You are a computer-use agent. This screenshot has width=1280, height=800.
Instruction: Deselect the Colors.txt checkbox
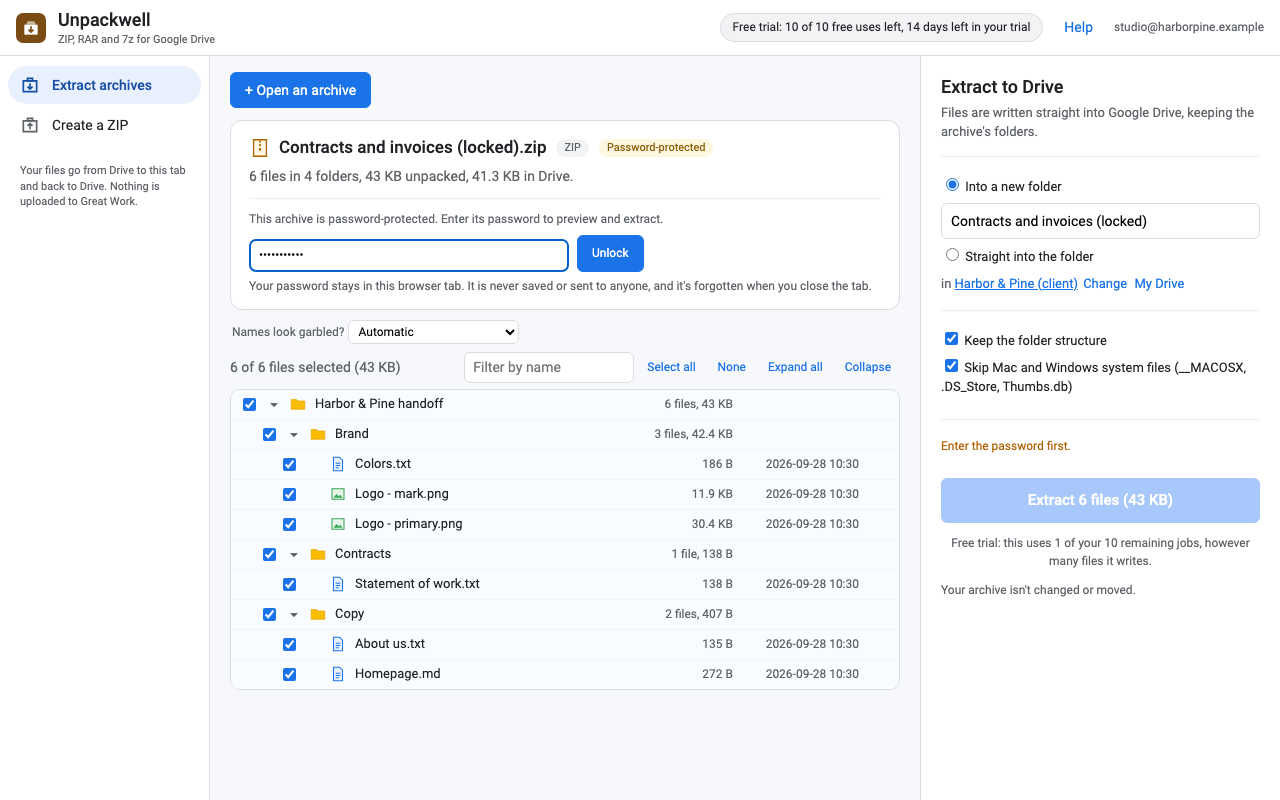290,464
